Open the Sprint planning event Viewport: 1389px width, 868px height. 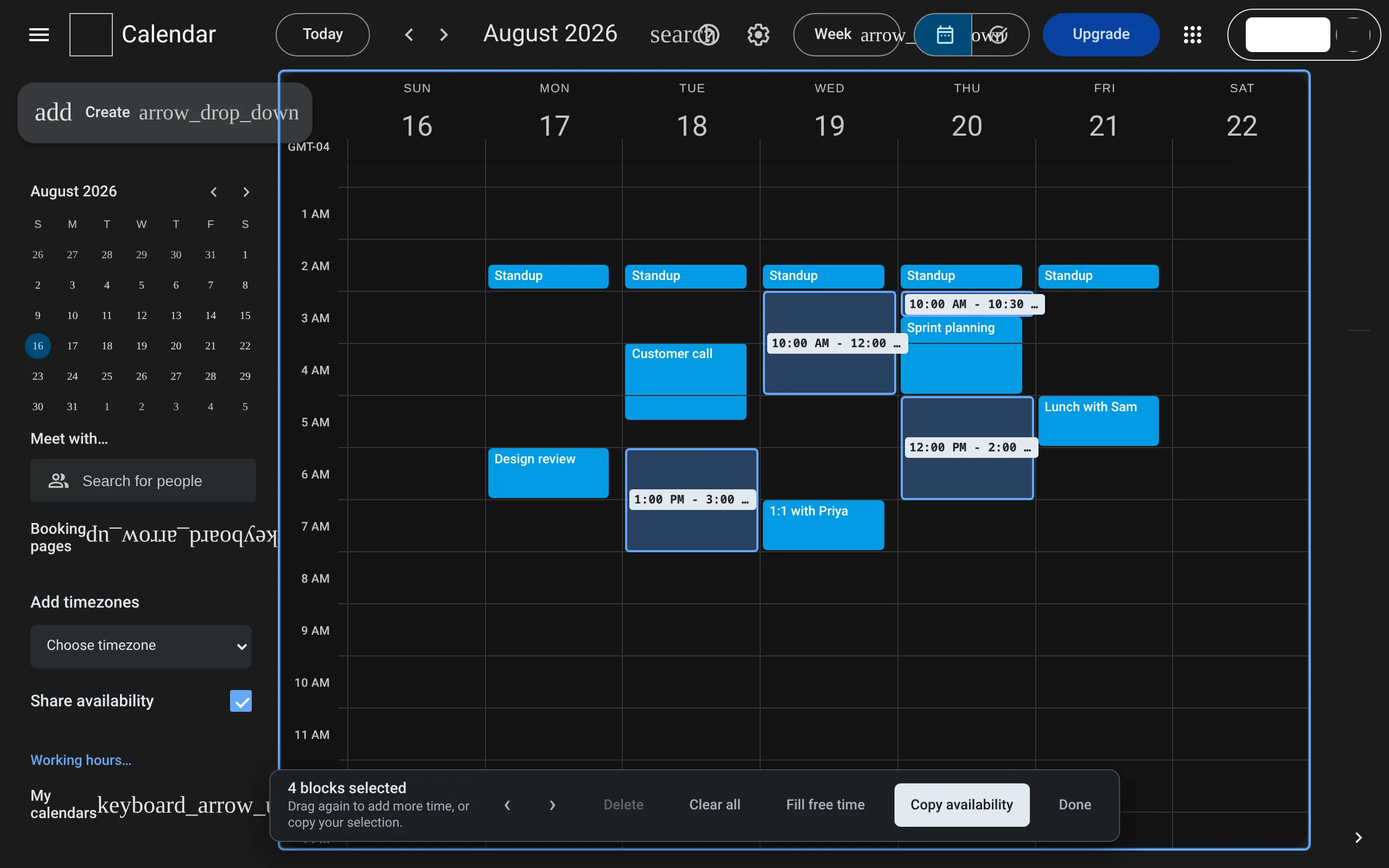pyautogui.click(x=961, y=355)
